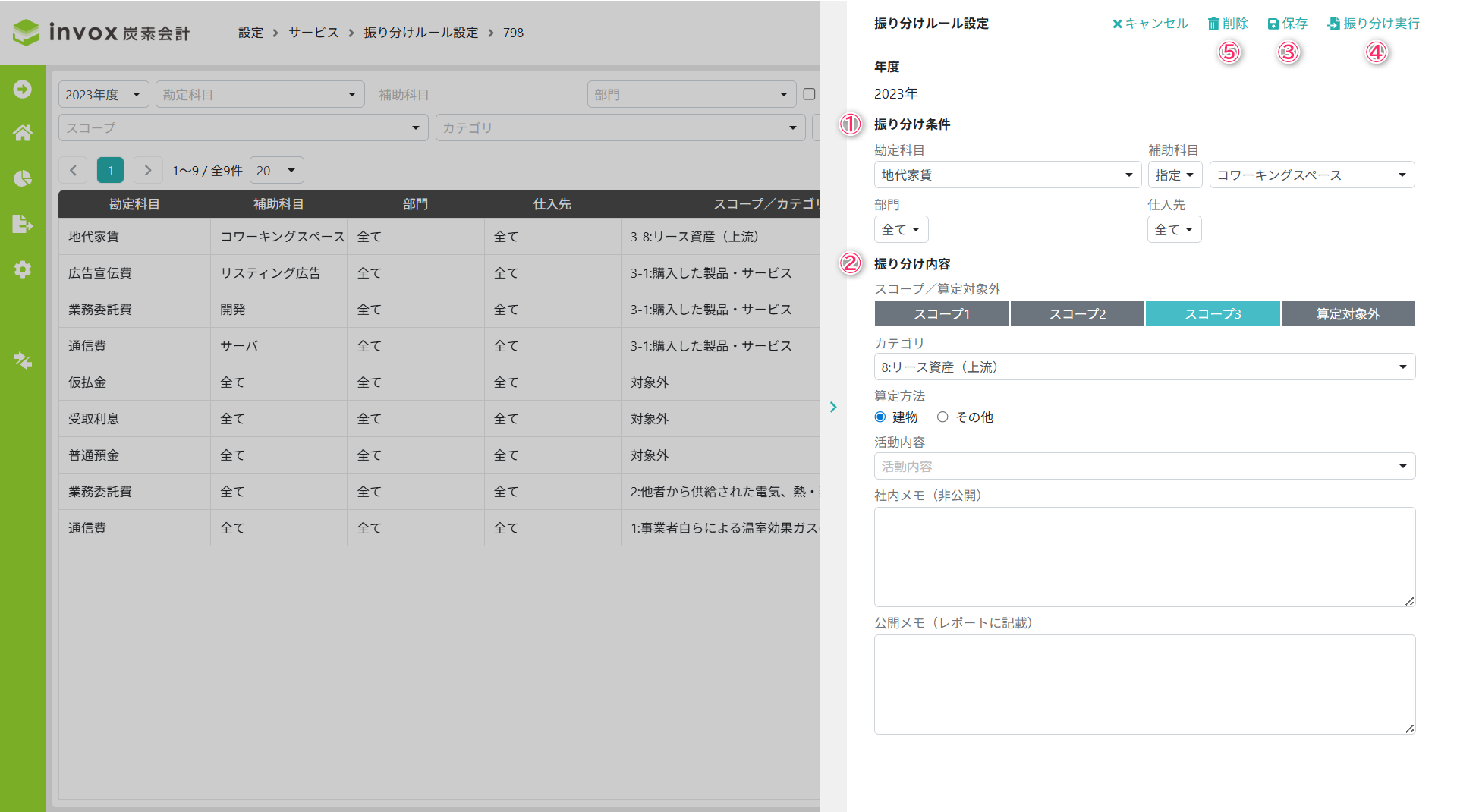Viewport: 1457px width, 812px height.
Task: Click 1:事業者自らによる温室効果ガス cell
Action: [720, 528]
